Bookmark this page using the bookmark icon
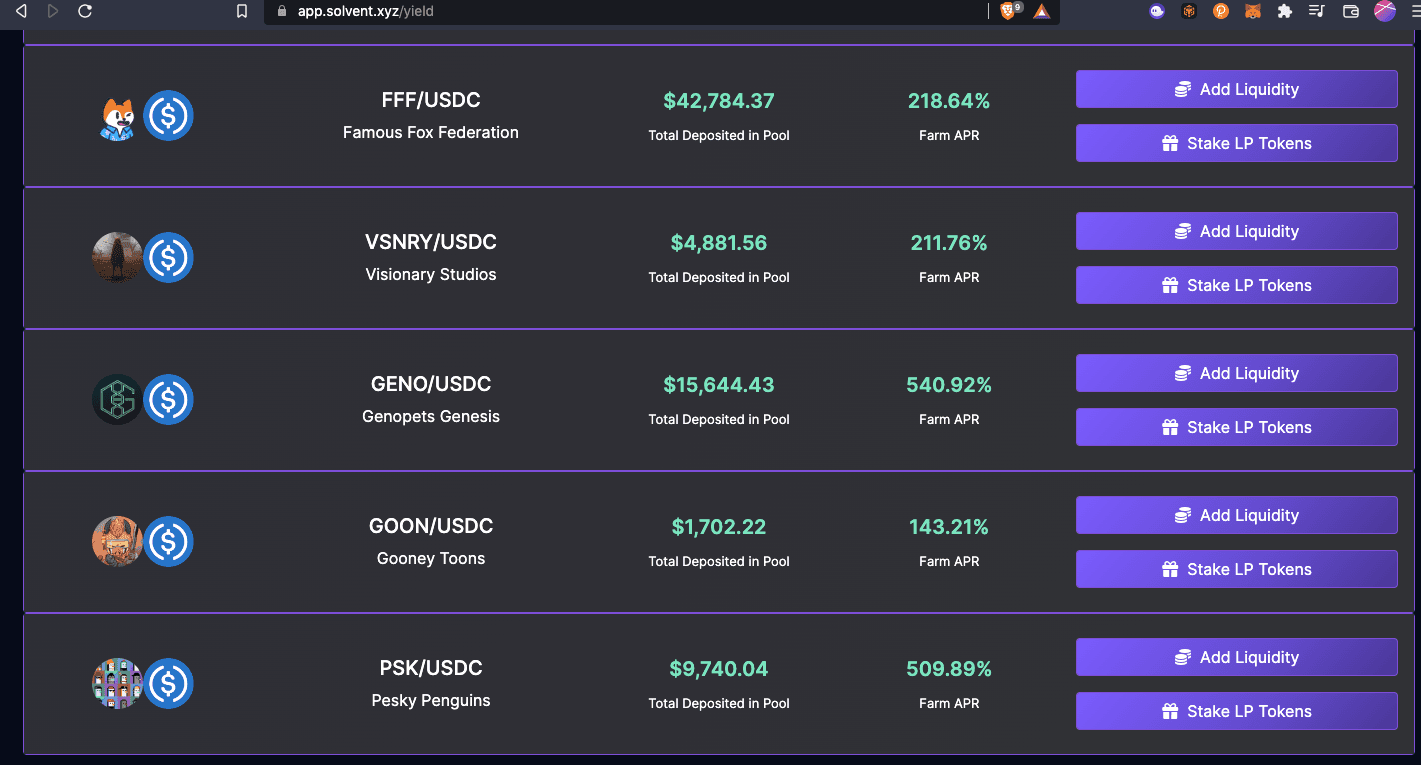1421x765 pixels. point(241,11)
